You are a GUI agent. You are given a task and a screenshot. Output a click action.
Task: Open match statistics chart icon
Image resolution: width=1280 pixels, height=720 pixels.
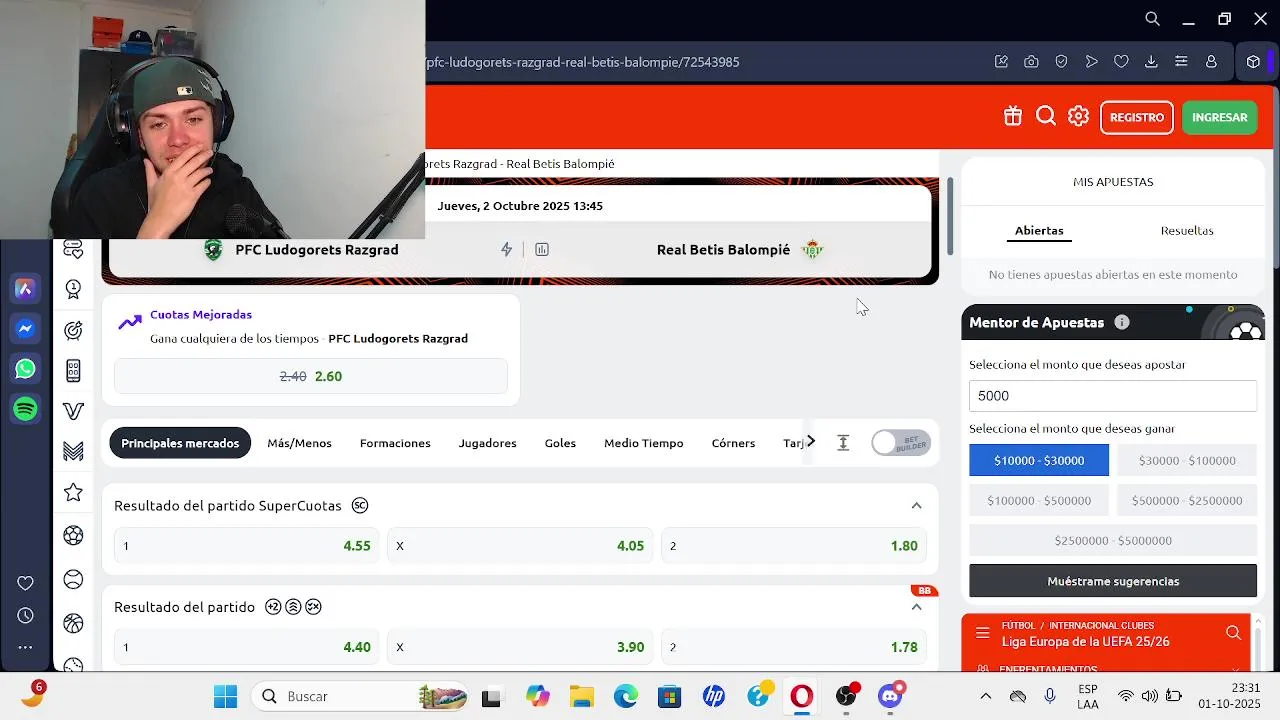tap(542, 250)
